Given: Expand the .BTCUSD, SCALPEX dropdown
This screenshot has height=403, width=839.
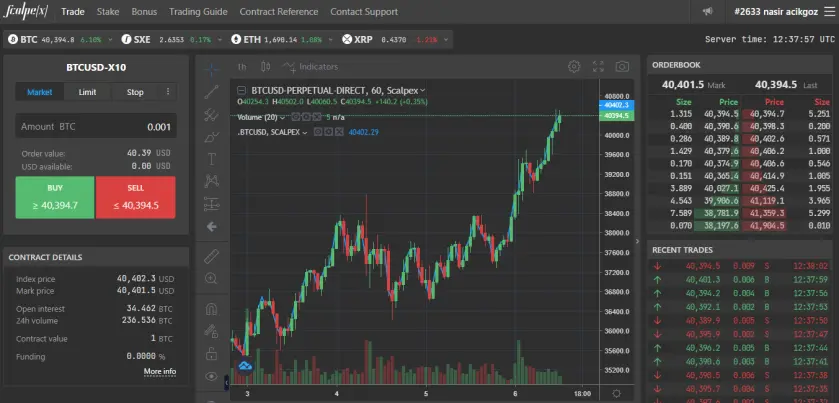Looking at the screenshot, I should point(304,132).
